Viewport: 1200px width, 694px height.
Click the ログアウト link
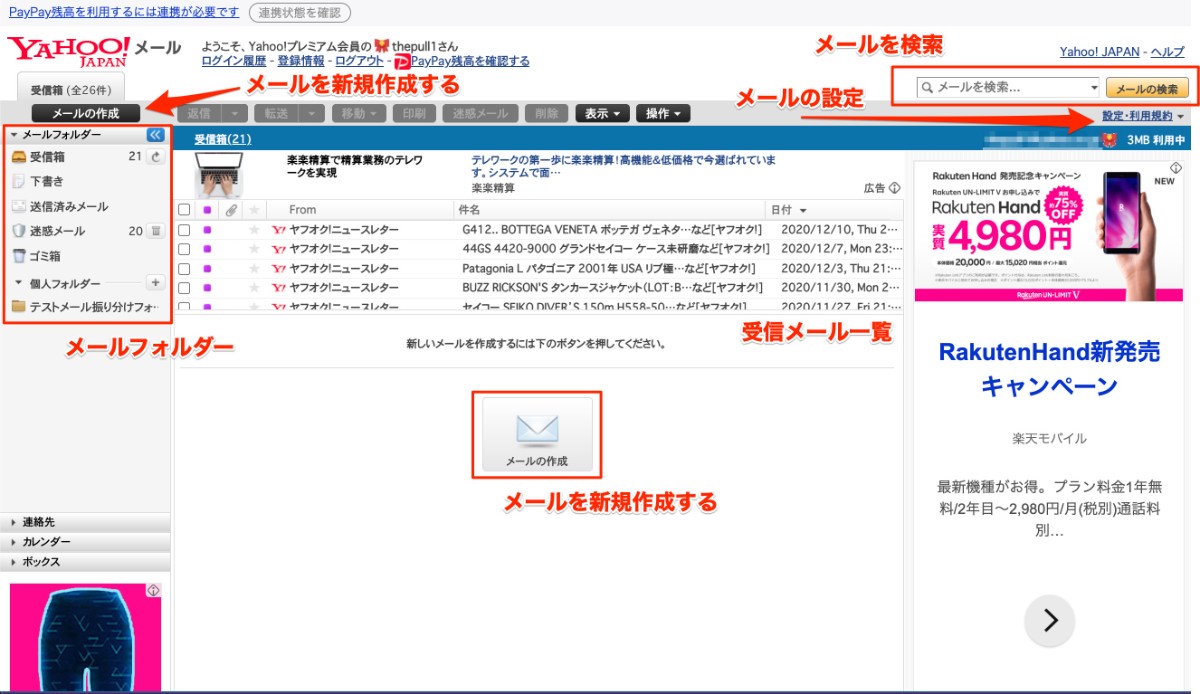[359, 61]
